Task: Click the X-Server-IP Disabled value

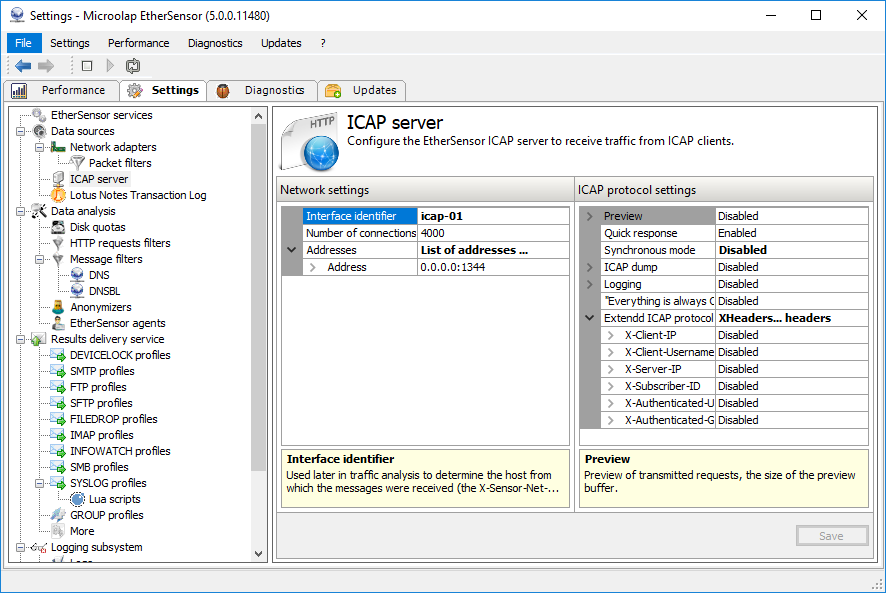Action: [792, 369]
